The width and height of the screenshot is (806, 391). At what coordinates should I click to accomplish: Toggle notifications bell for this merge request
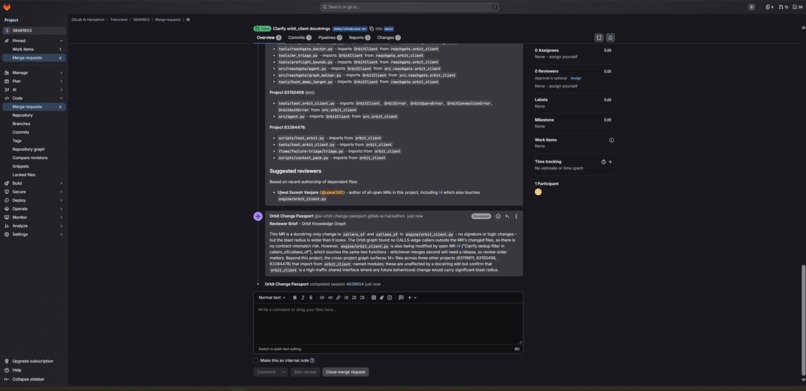[610, 38]
